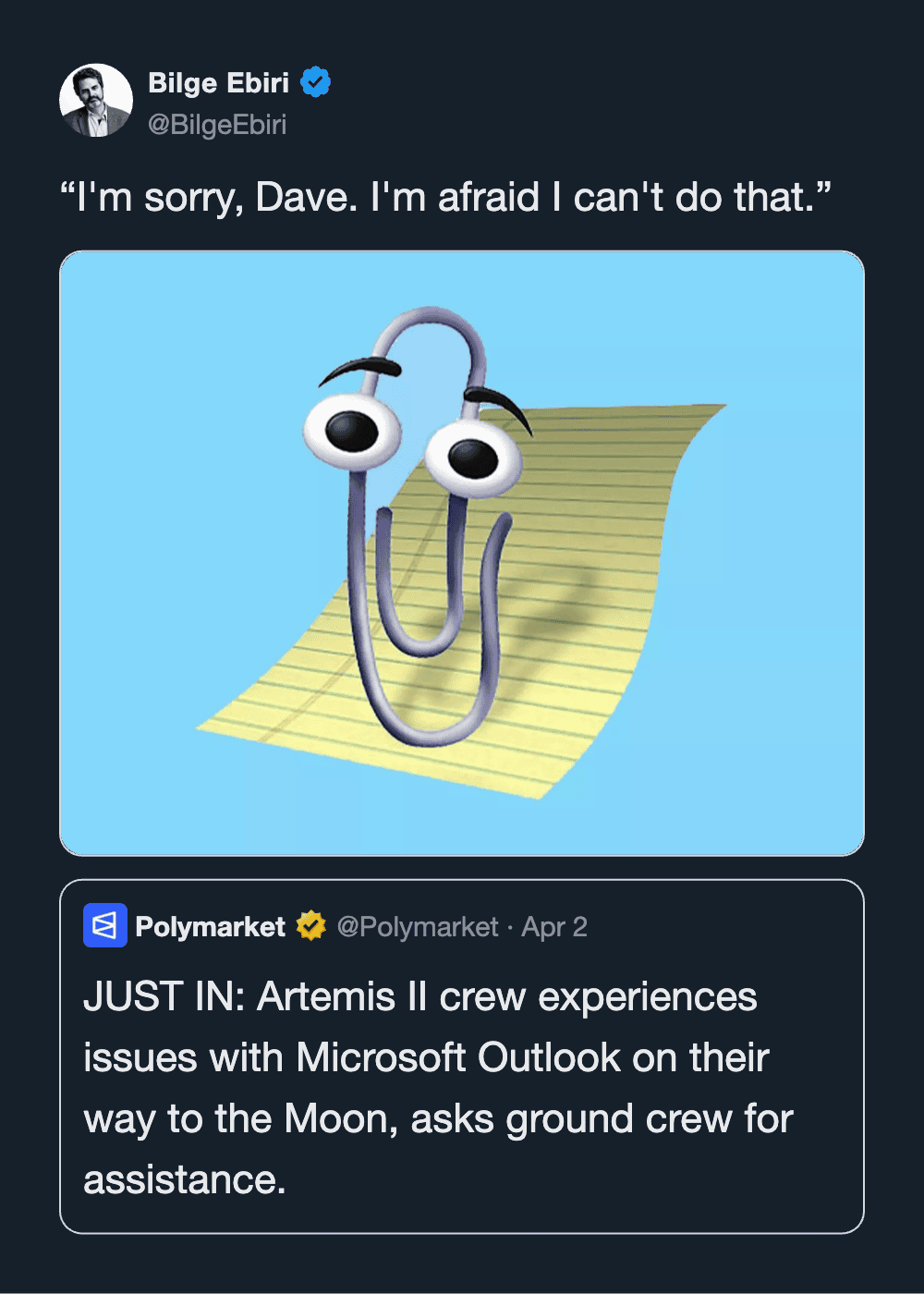Click the "I'm sorry, Dave" tweet text
The image size is (924, 1294).
coord(445,197)
